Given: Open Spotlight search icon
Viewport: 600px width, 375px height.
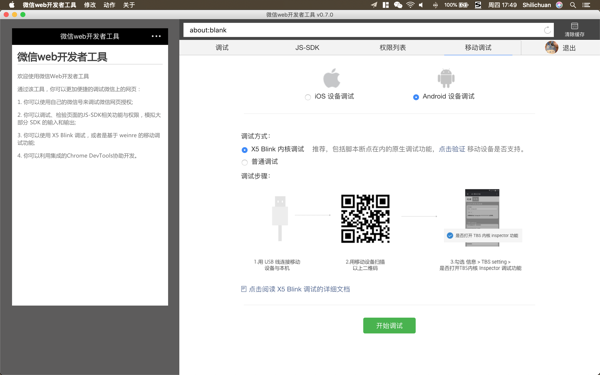Looking at the screenshot, I should pyautogui.click(x=573, y=5).
